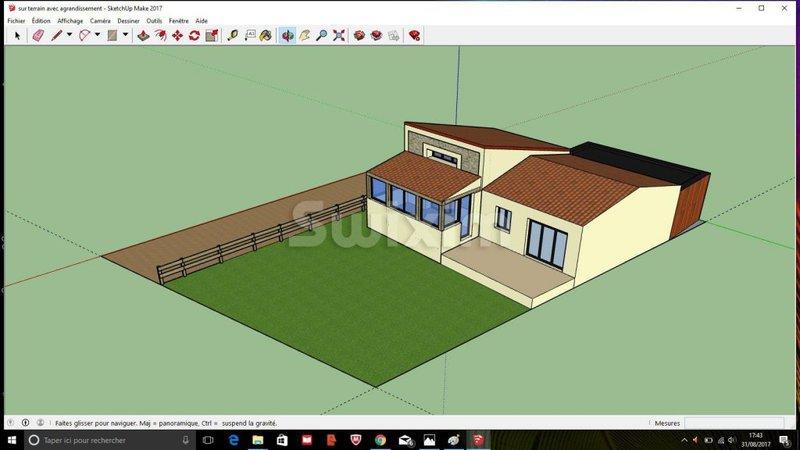Click the Zoom Extents tool
This screenshot has height=450, width=800.
point(339,35)
